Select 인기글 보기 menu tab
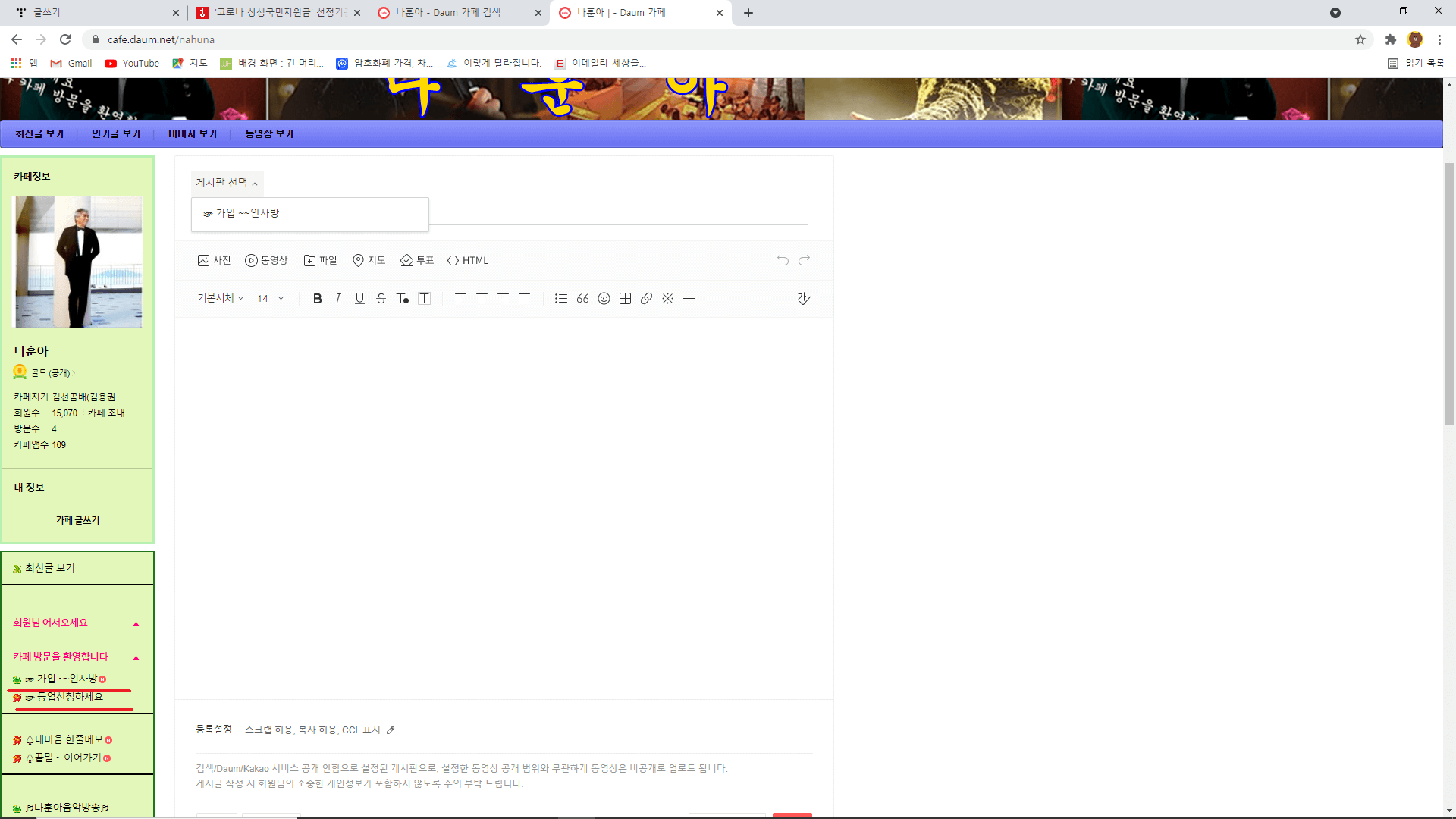 [x=115, y=133]
